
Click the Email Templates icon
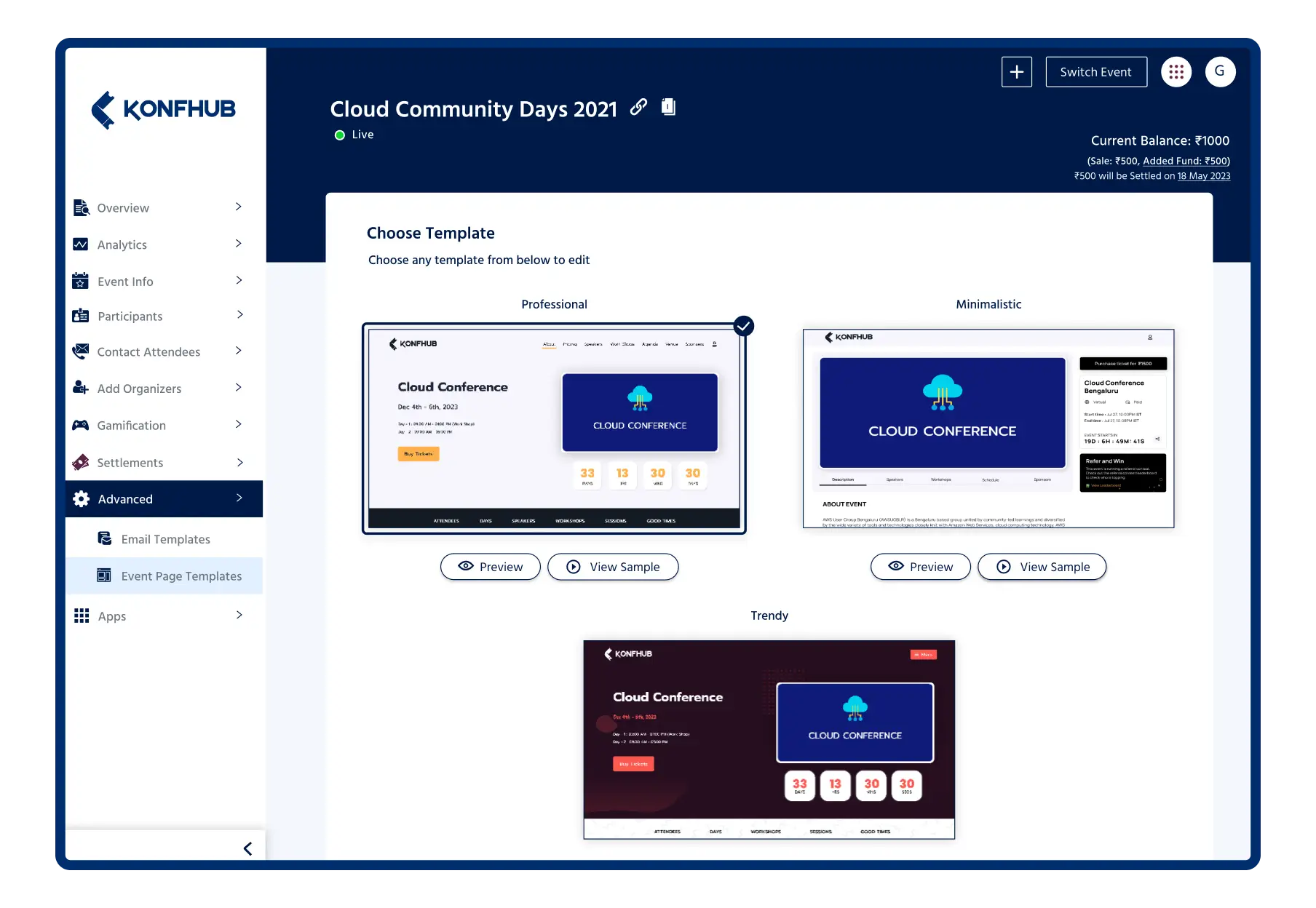pos(105,538)
